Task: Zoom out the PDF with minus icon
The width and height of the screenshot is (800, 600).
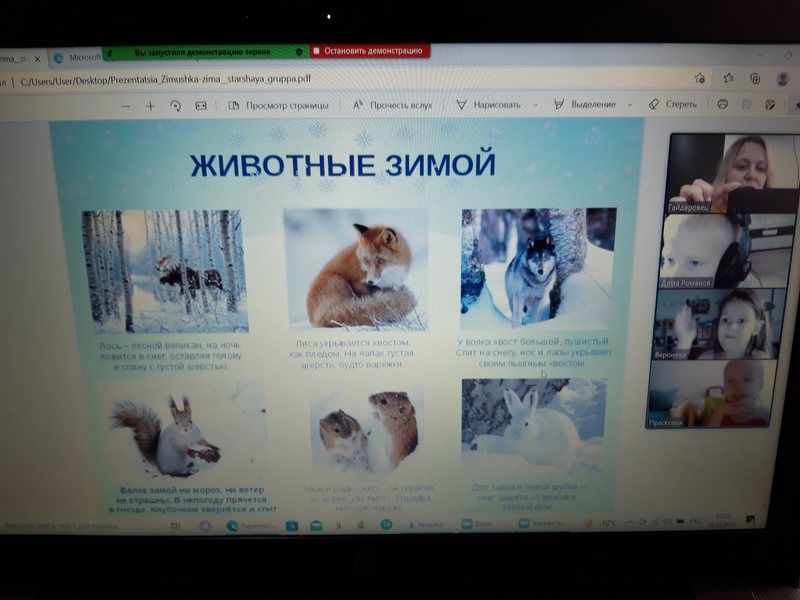Action: [x=126, y=106]
